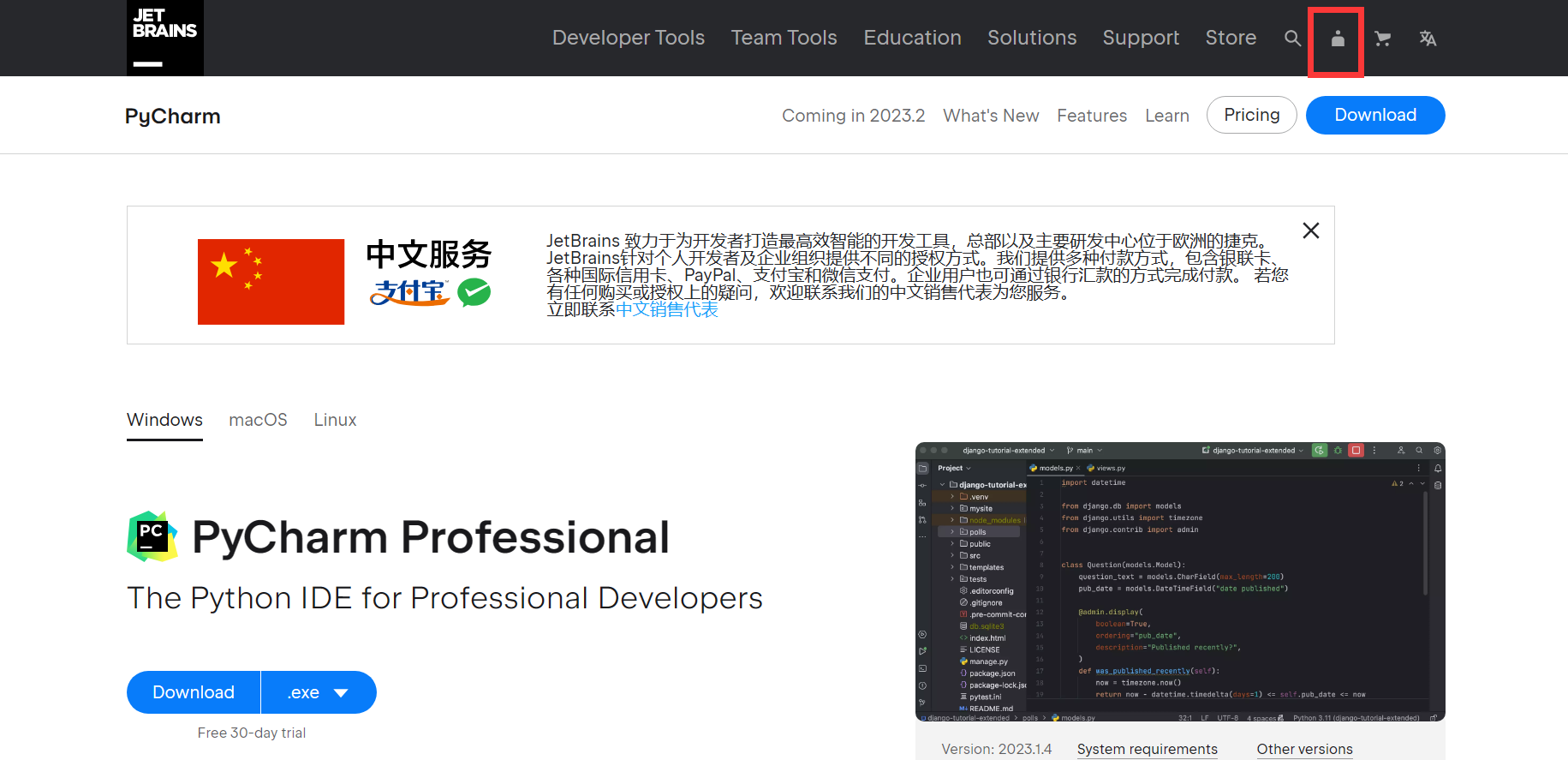Open the language selector icon

[x=1428, y=39]
